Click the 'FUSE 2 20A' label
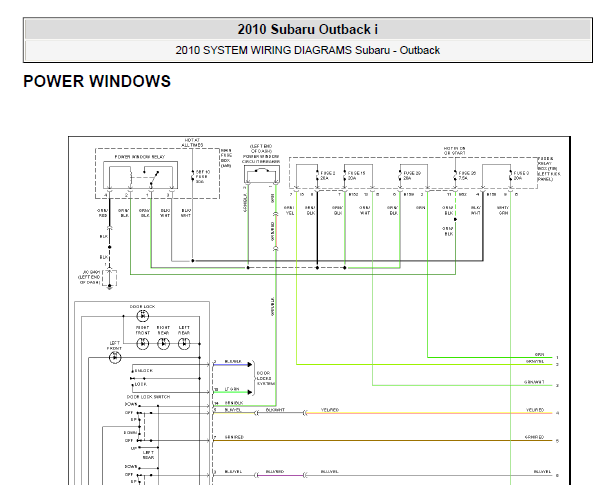Image resolution: width=606 pixels, height=485 pixels. pos(328,175)
